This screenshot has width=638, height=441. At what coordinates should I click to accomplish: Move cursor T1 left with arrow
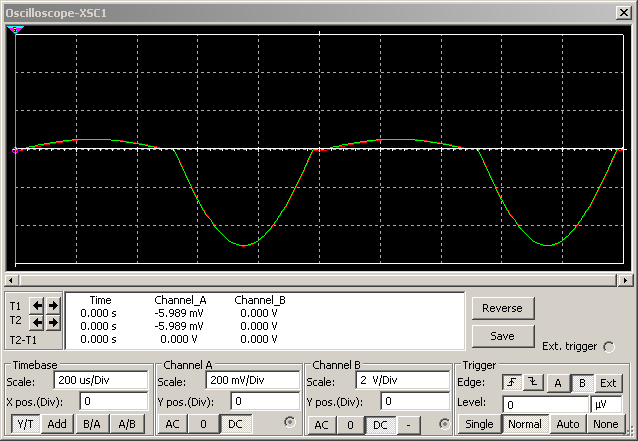coord(37,306)
